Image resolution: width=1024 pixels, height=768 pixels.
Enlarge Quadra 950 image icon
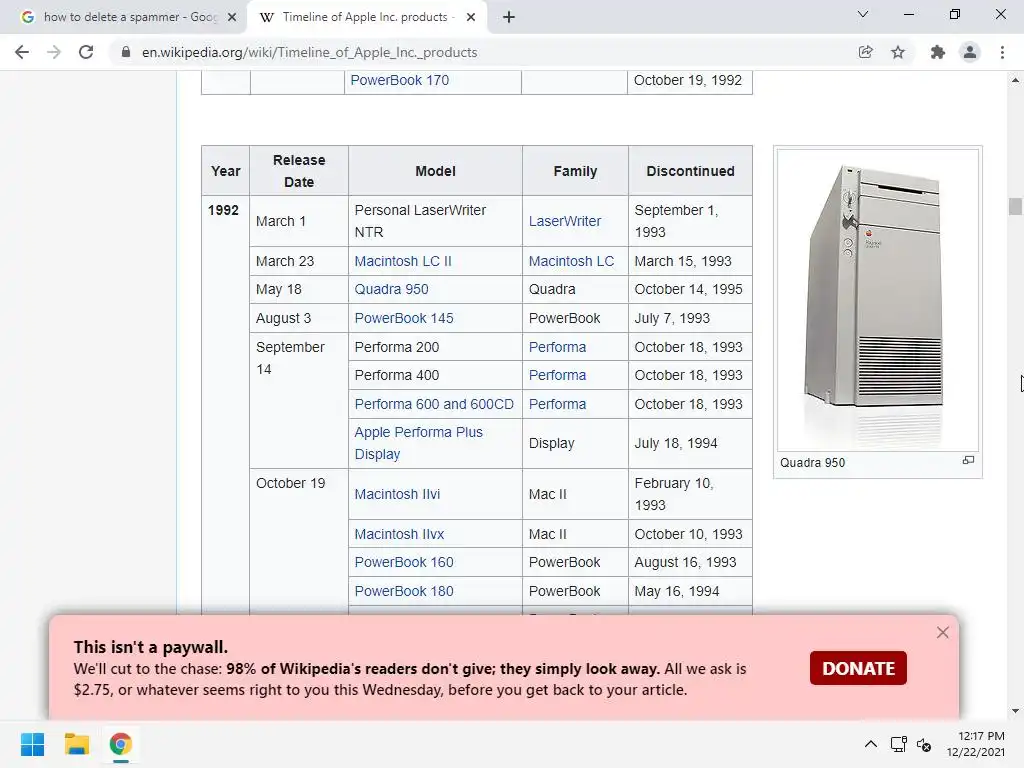tap(968, 460)
